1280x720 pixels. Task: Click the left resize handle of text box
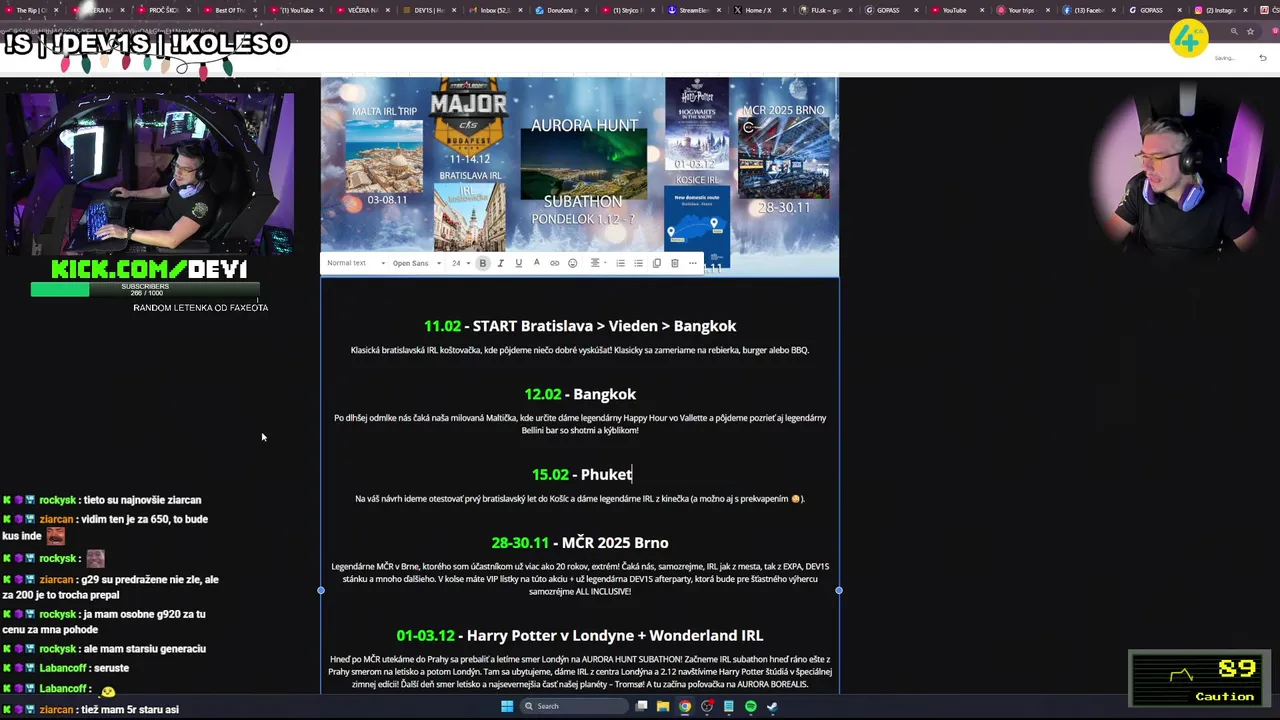[x=321, y=590]
